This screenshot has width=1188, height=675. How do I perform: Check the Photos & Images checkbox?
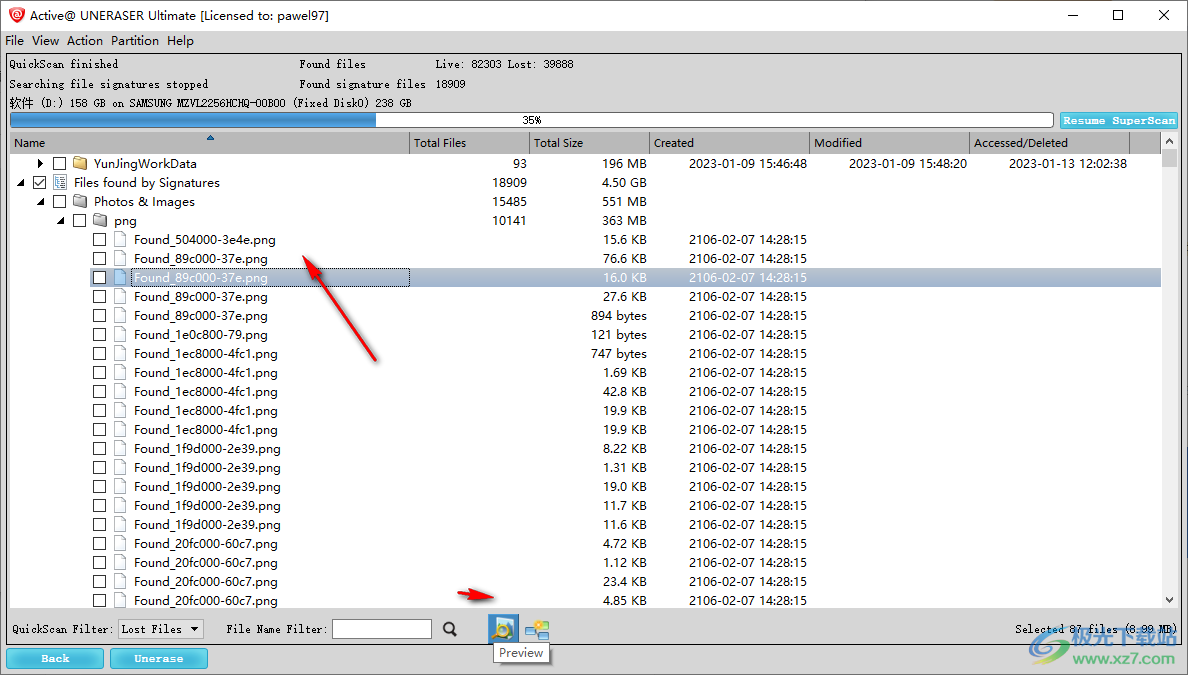(59, 202)
